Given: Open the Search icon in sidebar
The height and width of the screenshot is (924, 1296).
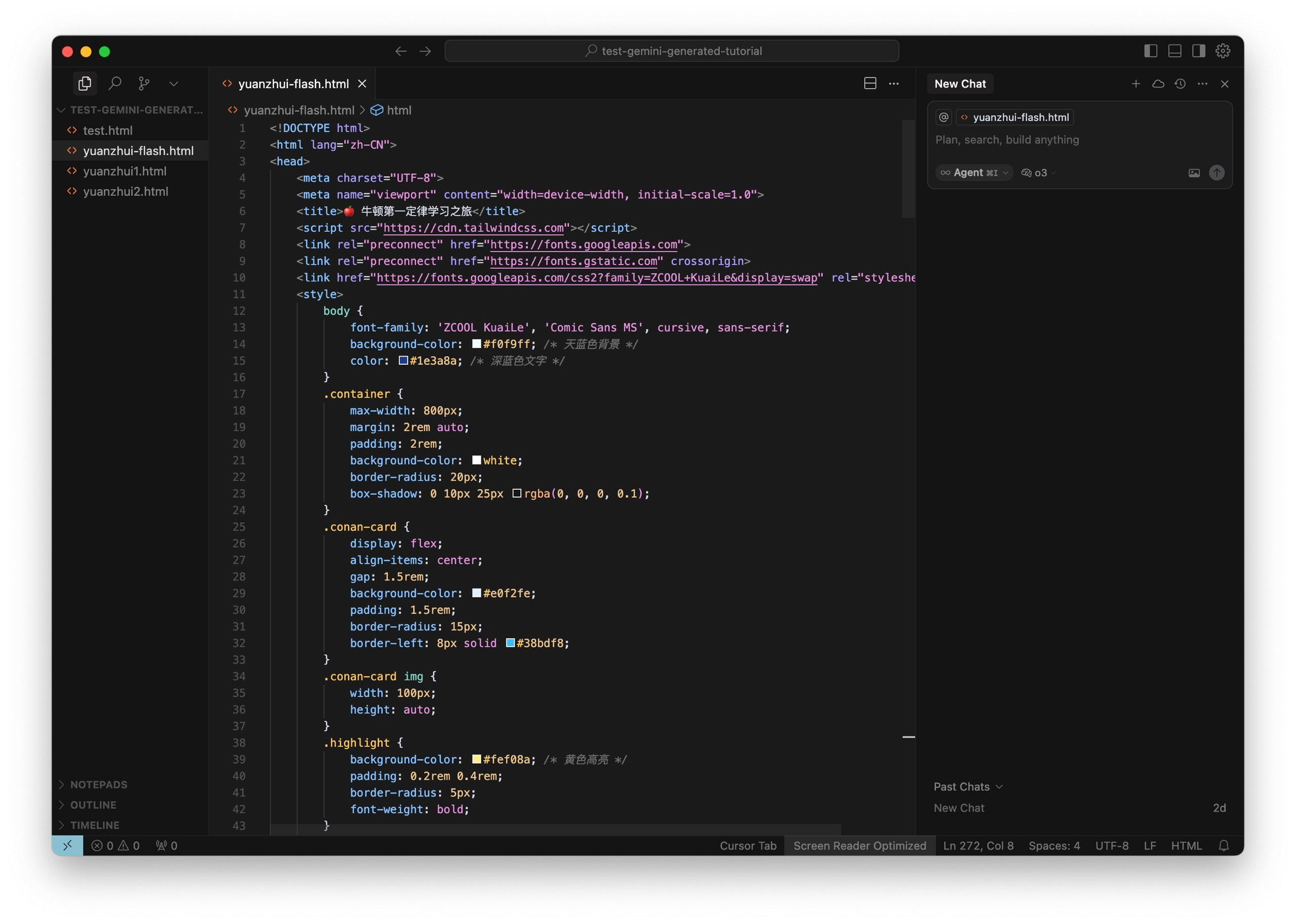Looking at the screenshot, I should coord(115,83).
